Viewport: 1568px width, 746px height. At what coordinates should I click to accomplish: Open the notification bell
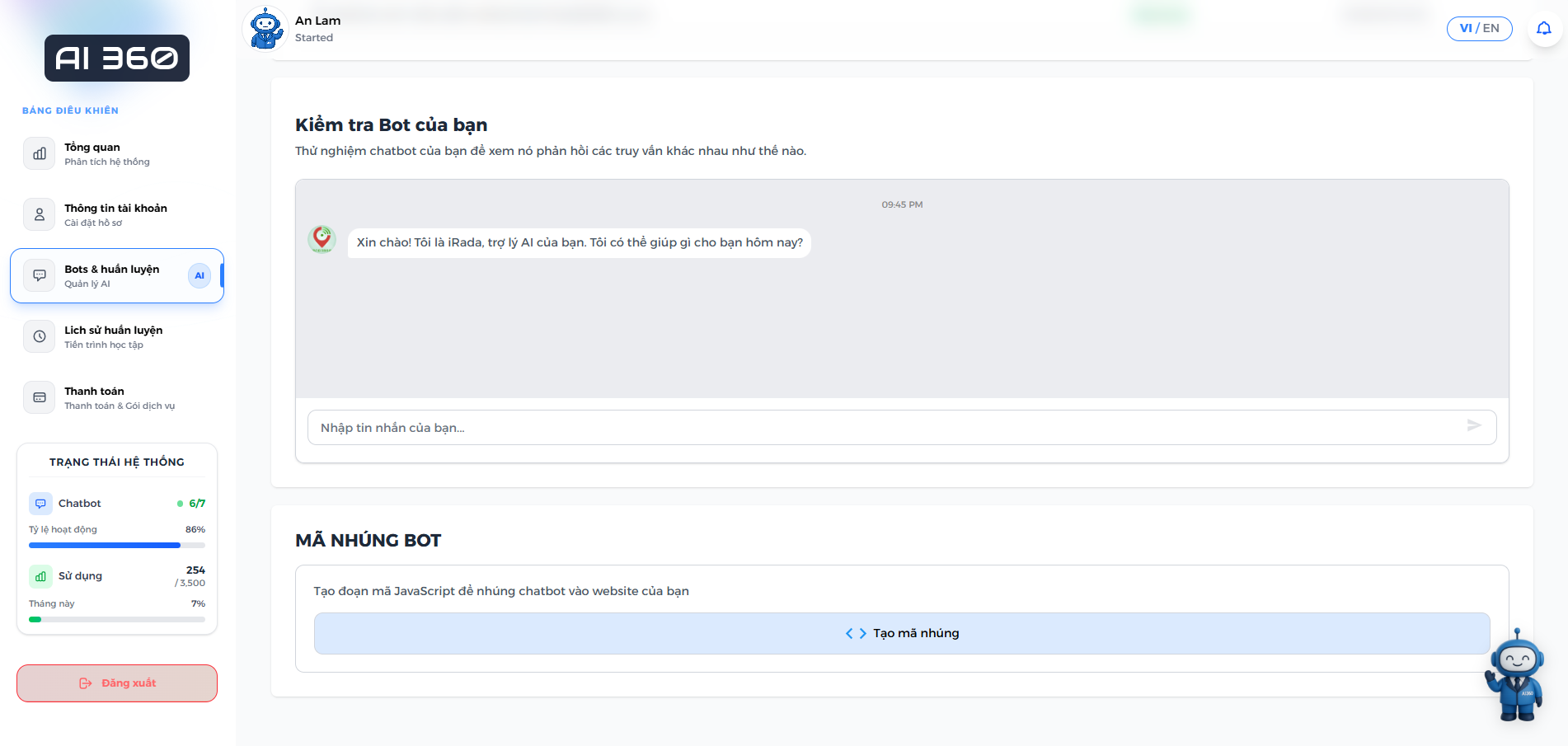point(1543,29)
